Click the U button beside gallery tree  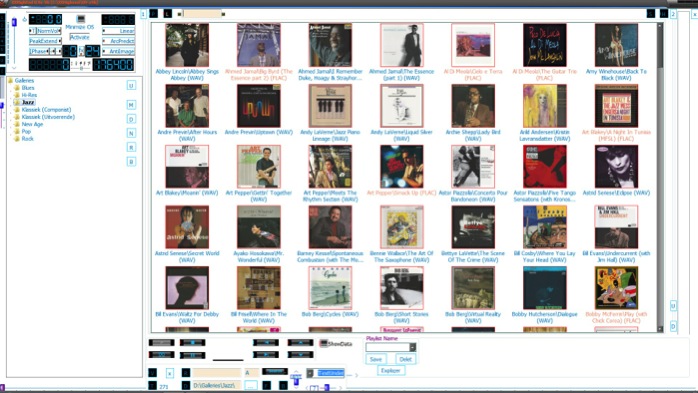click(131, 85)
